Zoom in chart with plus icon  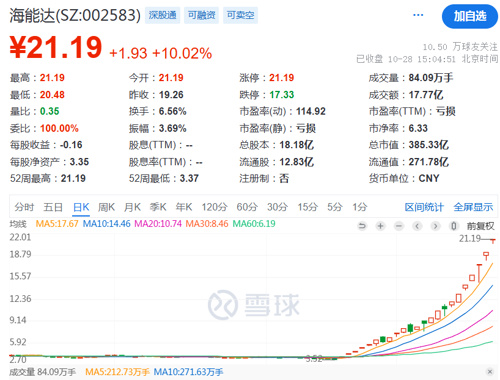[x=380, y=226]
